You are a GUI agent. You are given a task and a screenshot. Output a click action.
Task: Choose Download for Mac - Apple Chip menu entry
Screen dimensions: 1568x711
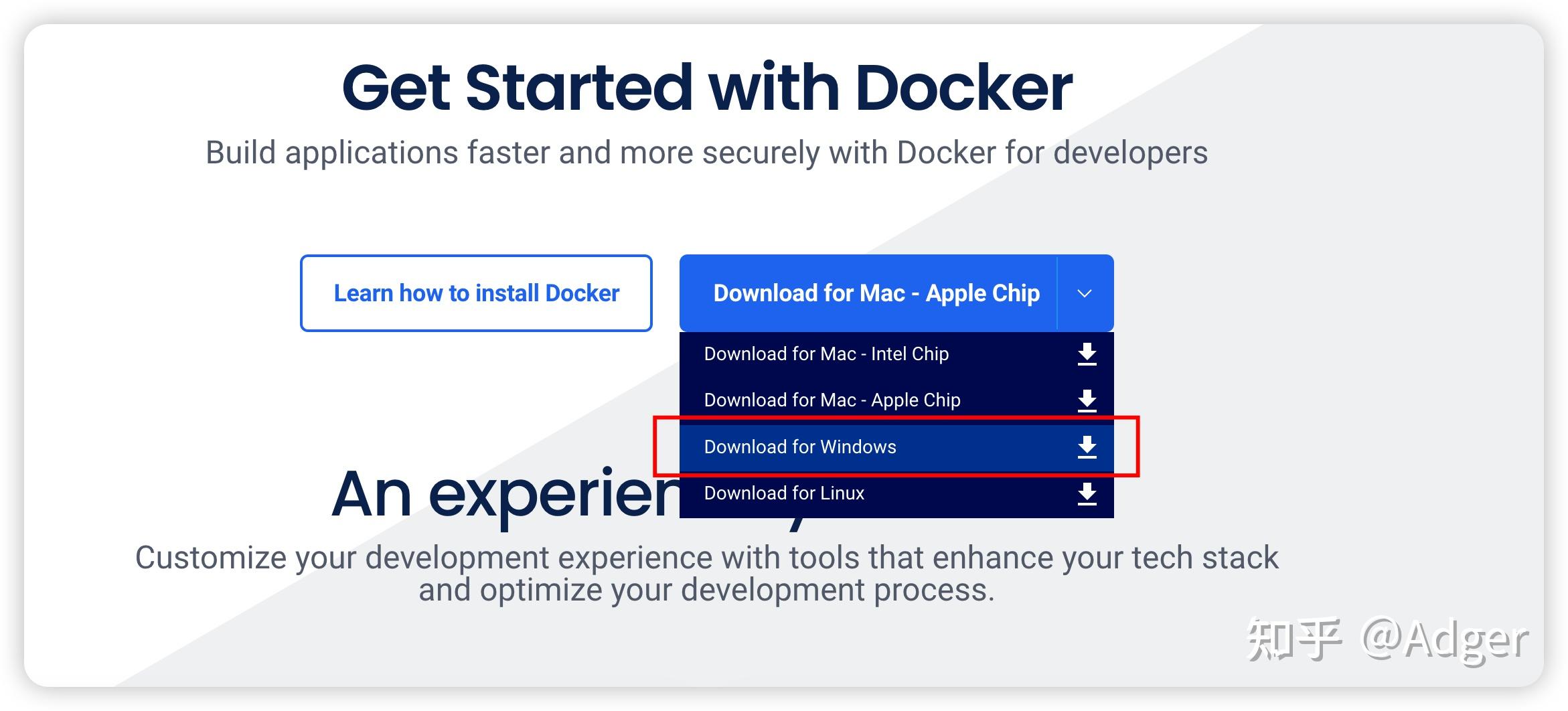pos(896,400)
